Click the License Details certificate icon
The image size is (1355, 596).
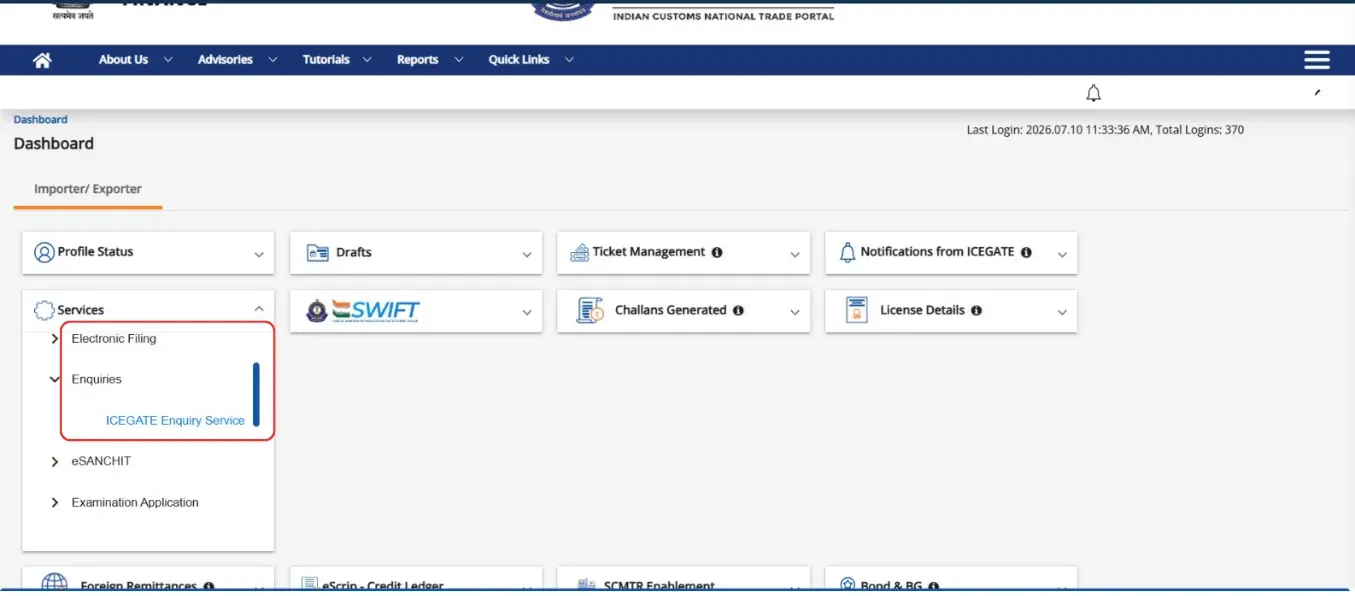tap(856, 310)
